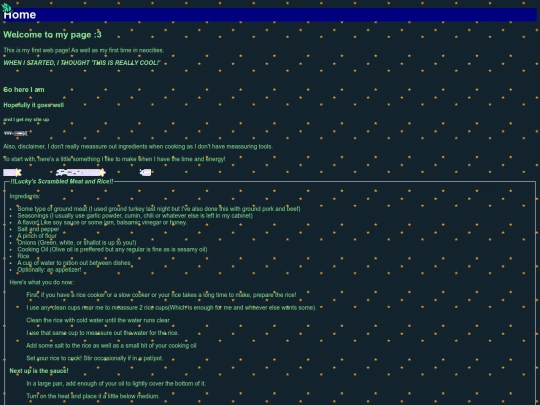
Task: Click the 'To start with, here's a little something' line
Action: pyautogui.click(x=114, y=159)
